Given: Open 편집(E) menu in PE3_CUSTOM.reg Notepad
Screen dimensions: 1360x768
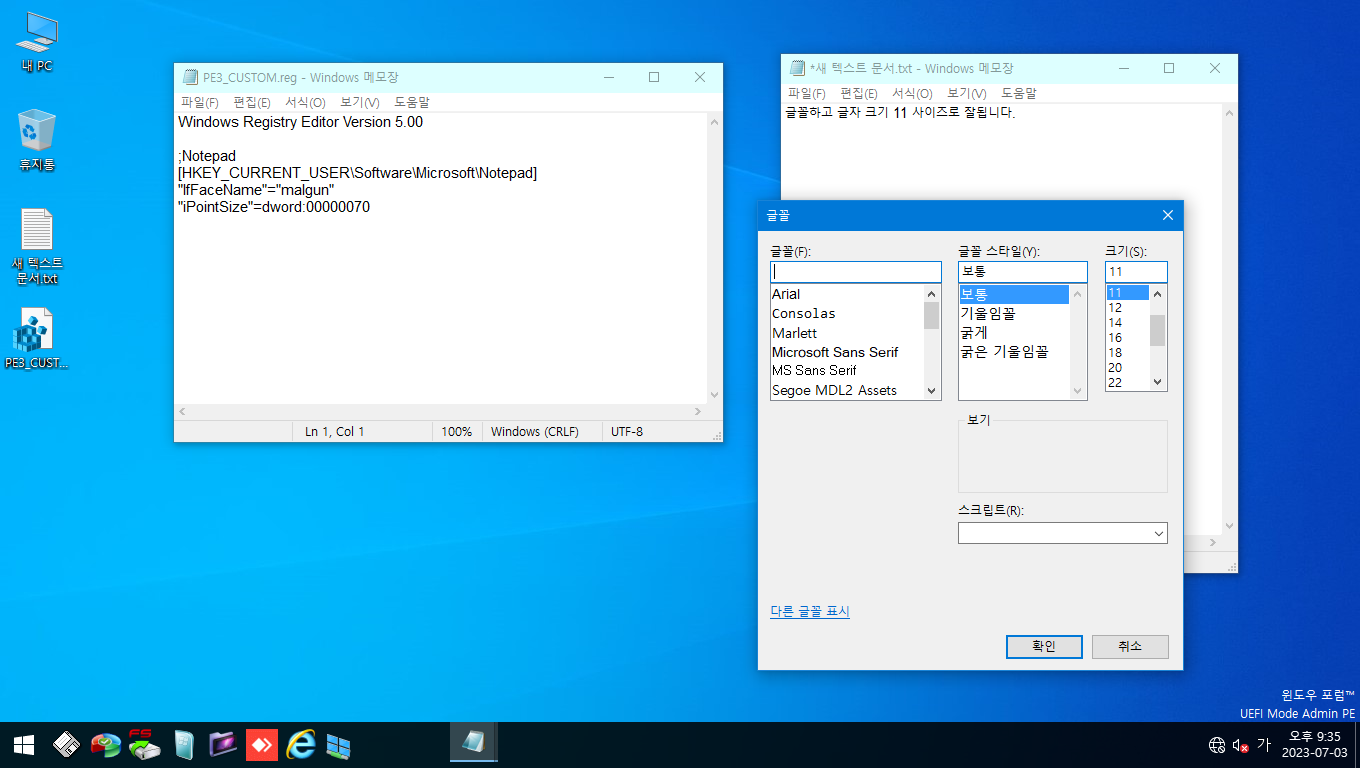Looking at the screenshot, I should (252, 102).
